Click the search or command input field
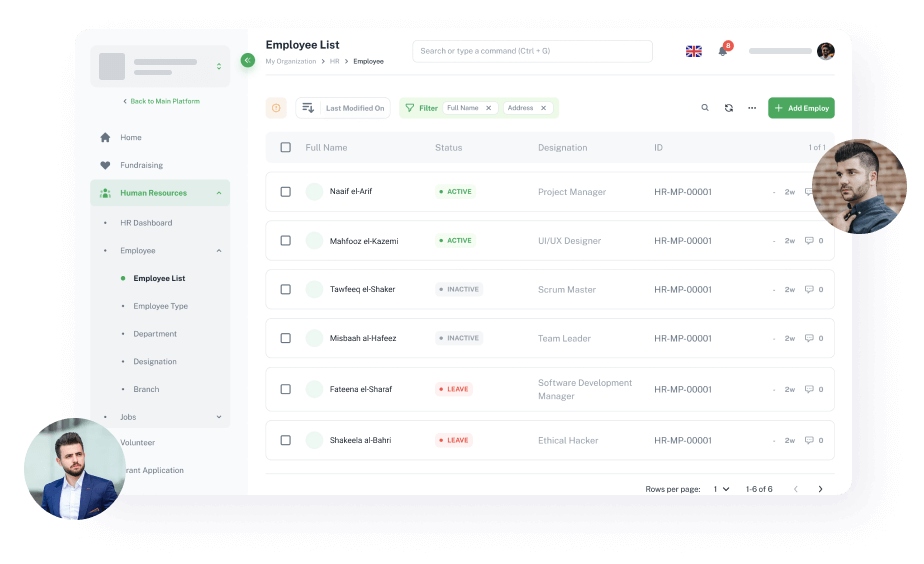 pos(532,51)
